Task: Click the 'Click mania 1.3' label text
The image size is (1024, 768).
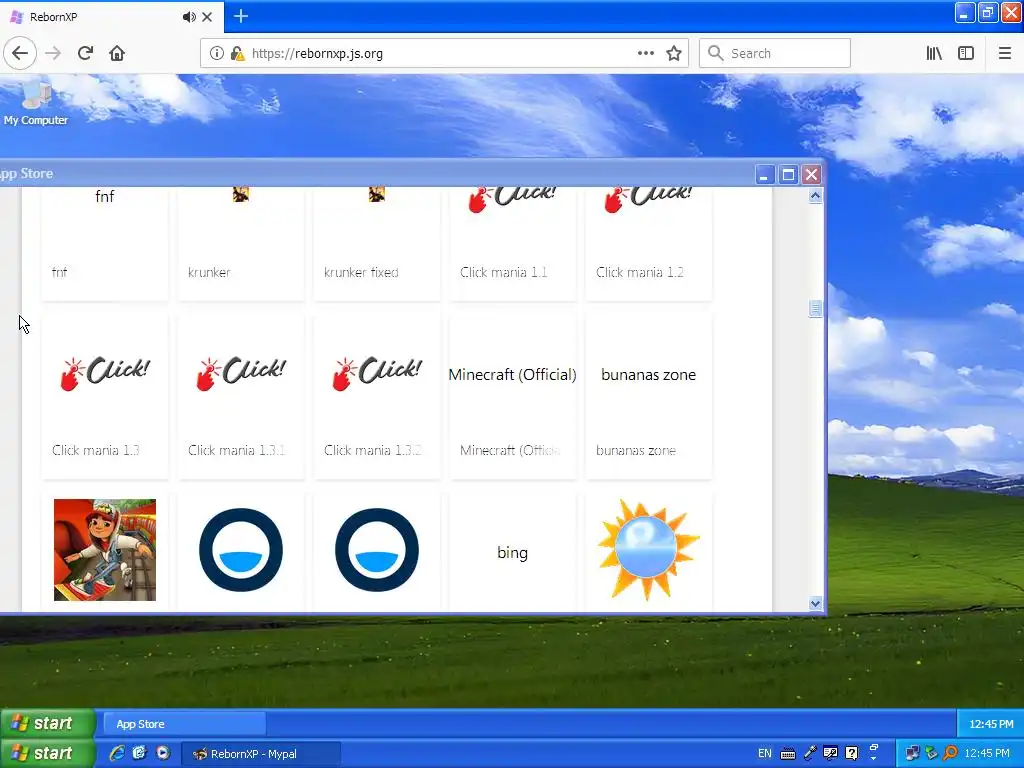Action: (x=95, y=450)
